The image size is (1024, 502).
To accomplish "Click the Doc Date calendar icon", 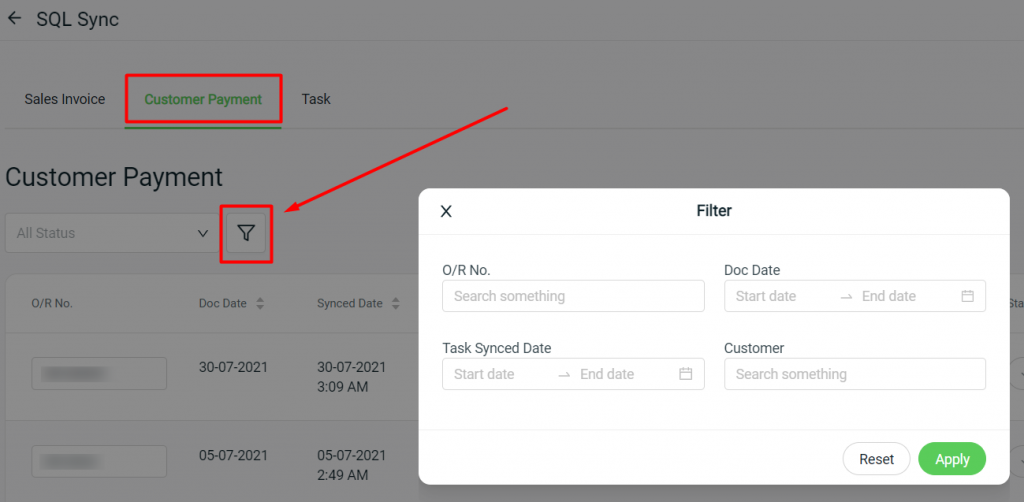I will pos(967,296).
